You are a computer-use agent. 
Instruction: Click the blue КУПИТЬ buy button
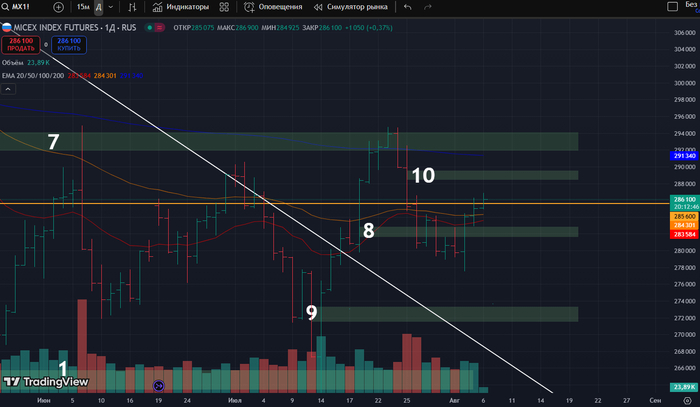70,44
